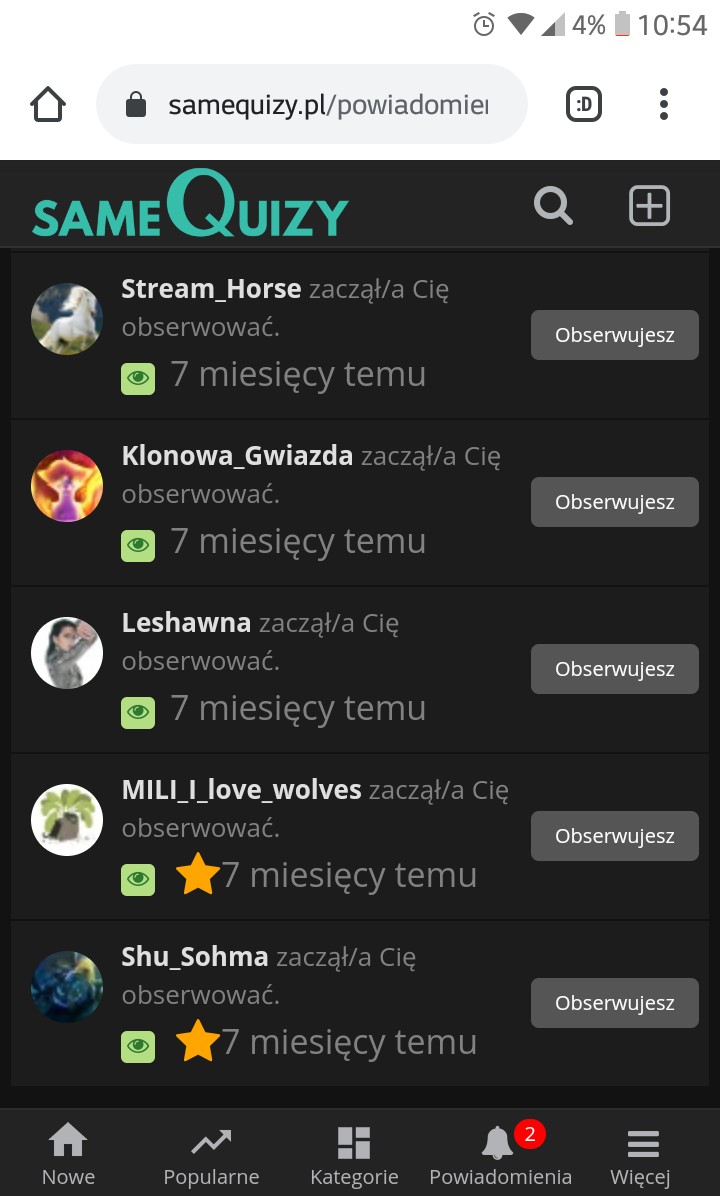
Task: Open Leshawna's profile avatar
Action: coord(67,653)
